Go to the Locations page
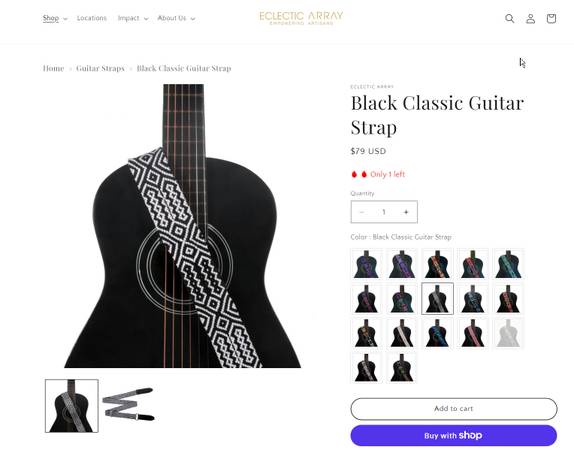This screenshot has height=450, width=574. click(92, 18)
